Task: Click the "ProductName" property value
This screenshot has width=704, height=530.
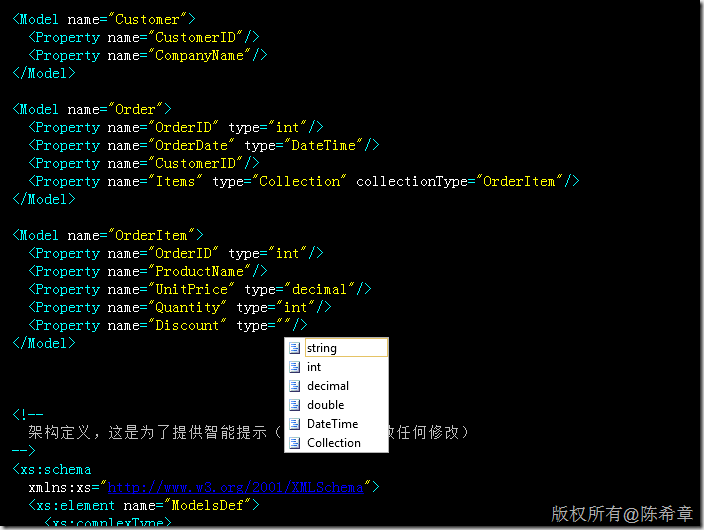Action: tap(199, 271)
